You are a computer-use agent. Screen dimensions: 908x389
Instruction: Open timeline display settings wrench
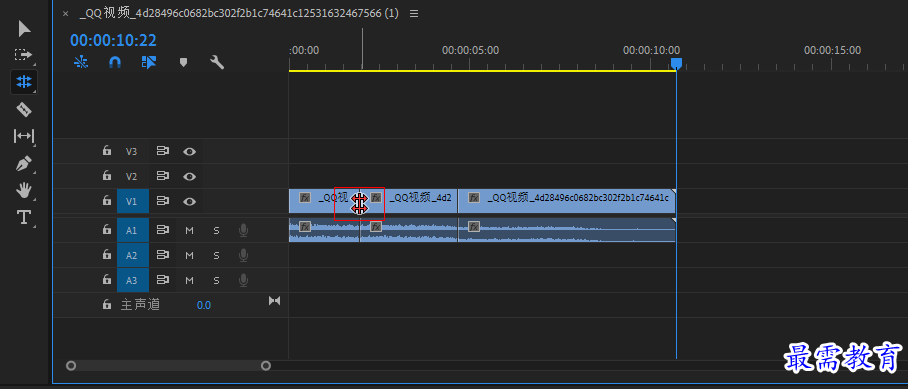point(217,62)
